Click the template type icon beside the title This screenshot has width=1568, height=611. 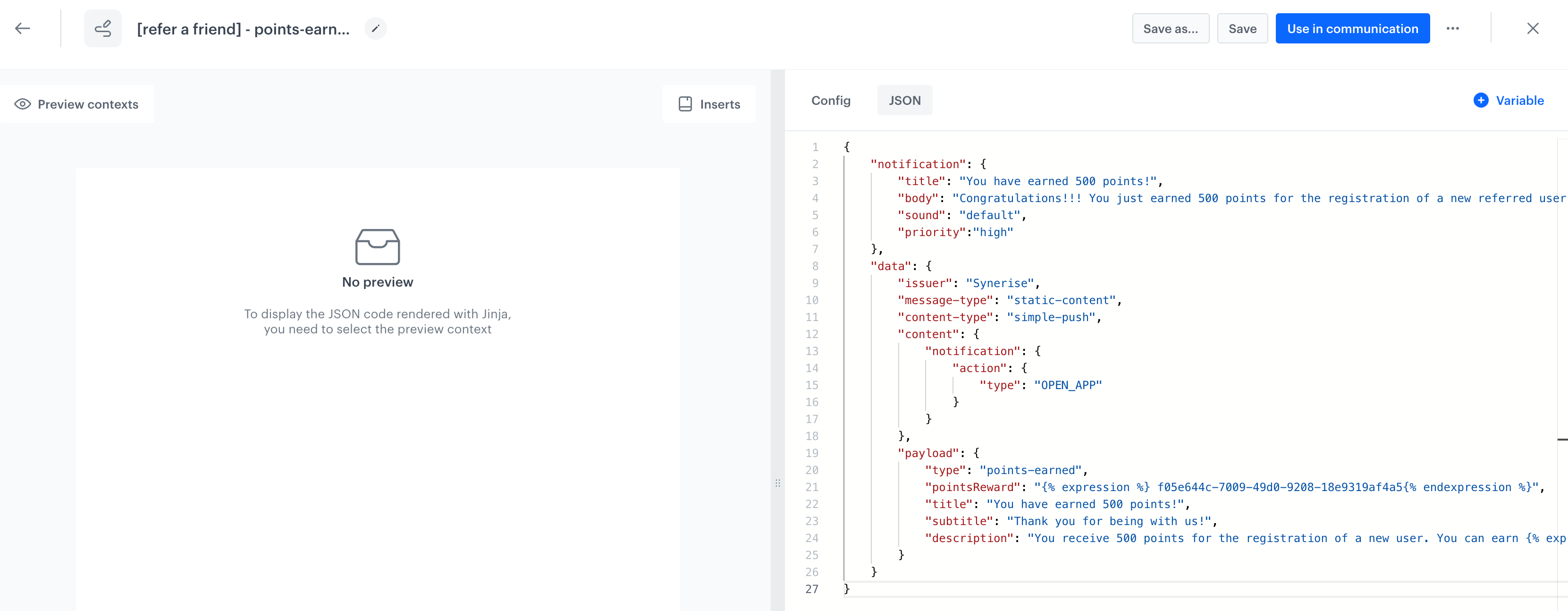point(102,28)
